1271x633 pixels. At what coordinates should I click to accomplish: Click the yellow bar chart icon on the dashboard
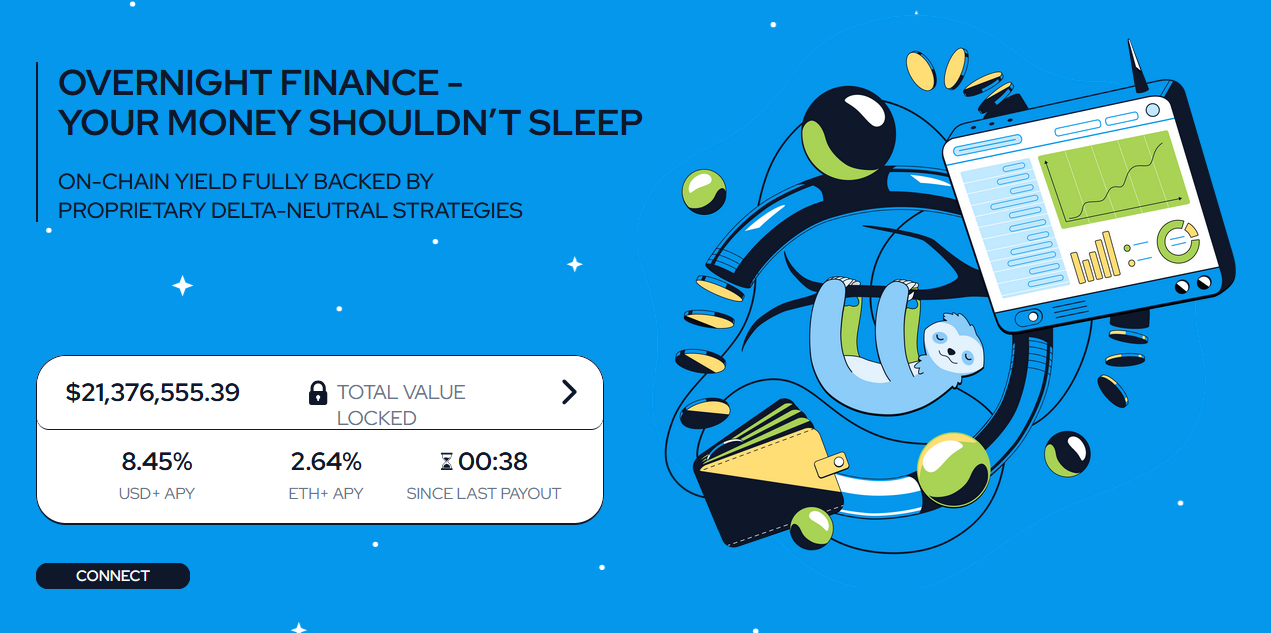(x=1092, y=258)
